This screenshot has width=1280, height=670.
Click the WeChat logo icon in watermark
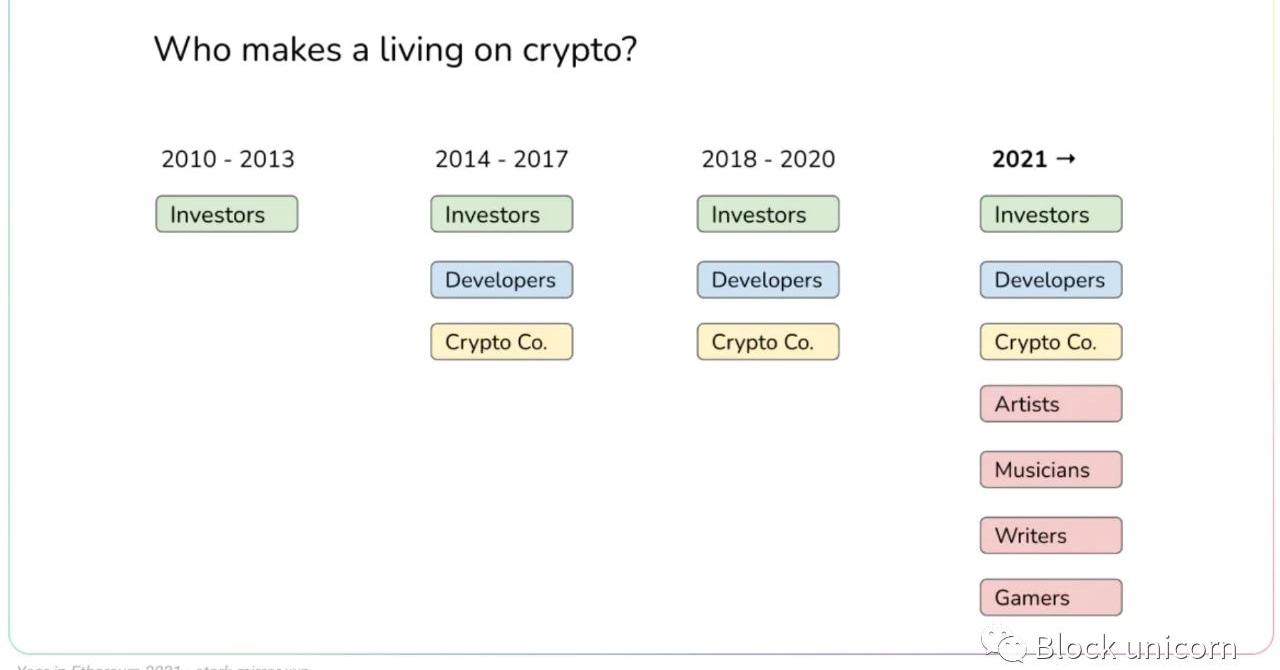[x=1002, y=643]
